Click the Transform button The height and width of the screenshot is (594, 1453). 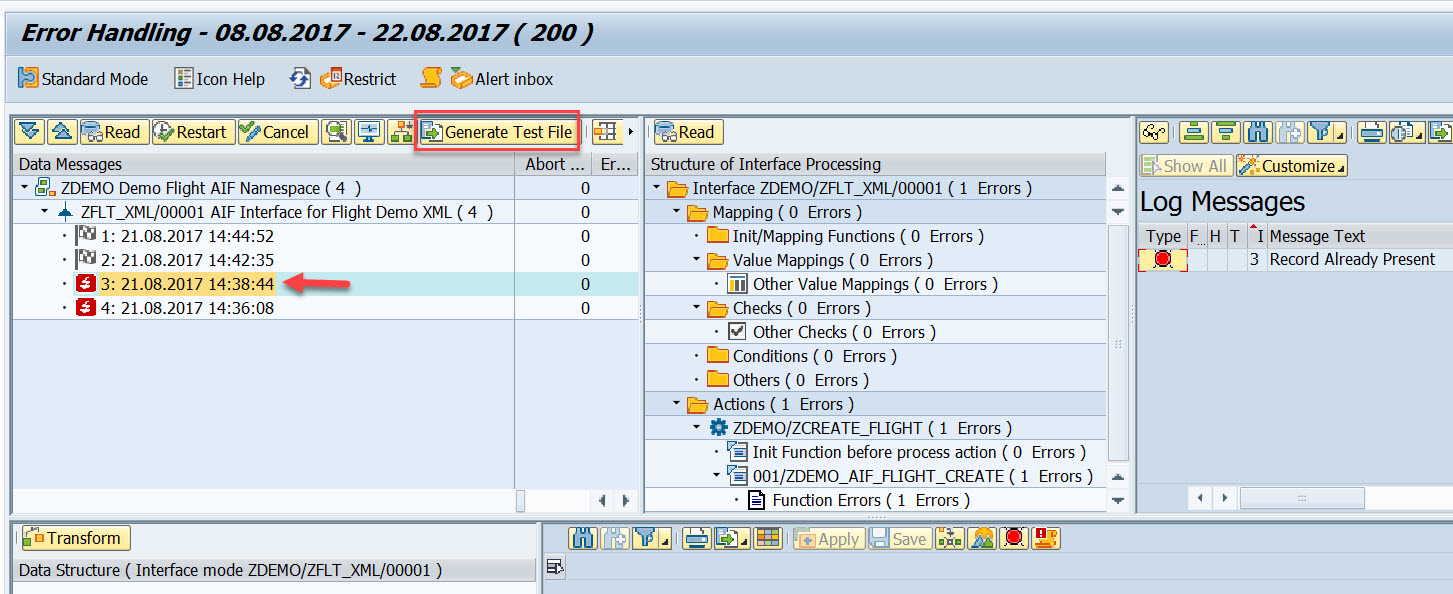click(74, 538)
